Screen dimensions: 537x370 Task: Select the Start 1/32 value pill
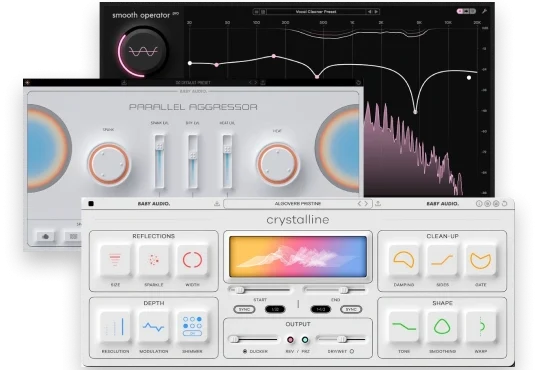275,309
